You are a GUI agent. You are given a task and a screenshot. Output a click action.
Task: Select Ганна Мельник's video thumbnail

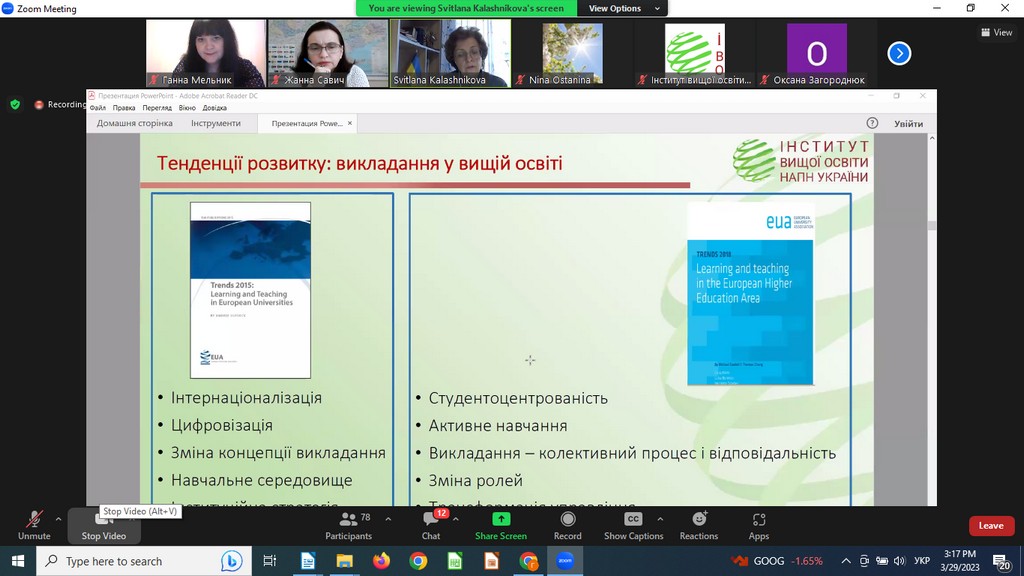pyautogui.click(x=206, y=54)
